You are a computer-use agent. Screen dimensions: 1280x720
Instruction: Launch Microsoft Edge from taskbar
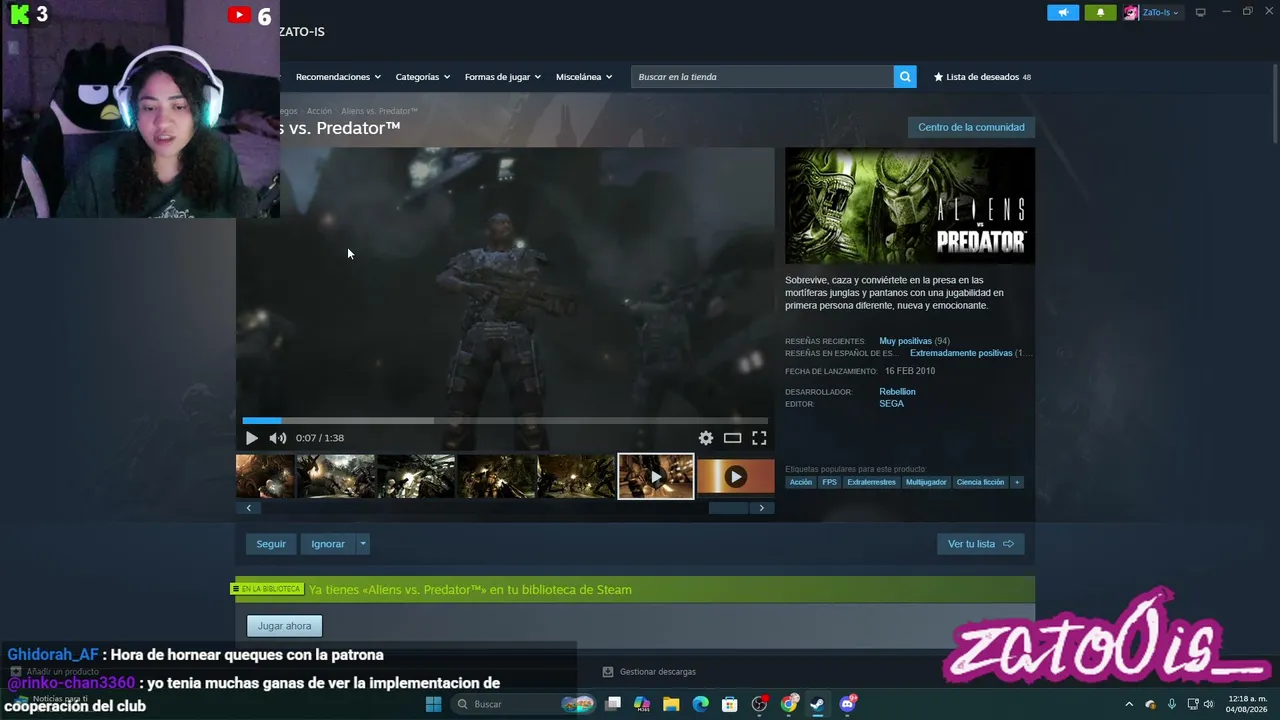pos(700,704)
